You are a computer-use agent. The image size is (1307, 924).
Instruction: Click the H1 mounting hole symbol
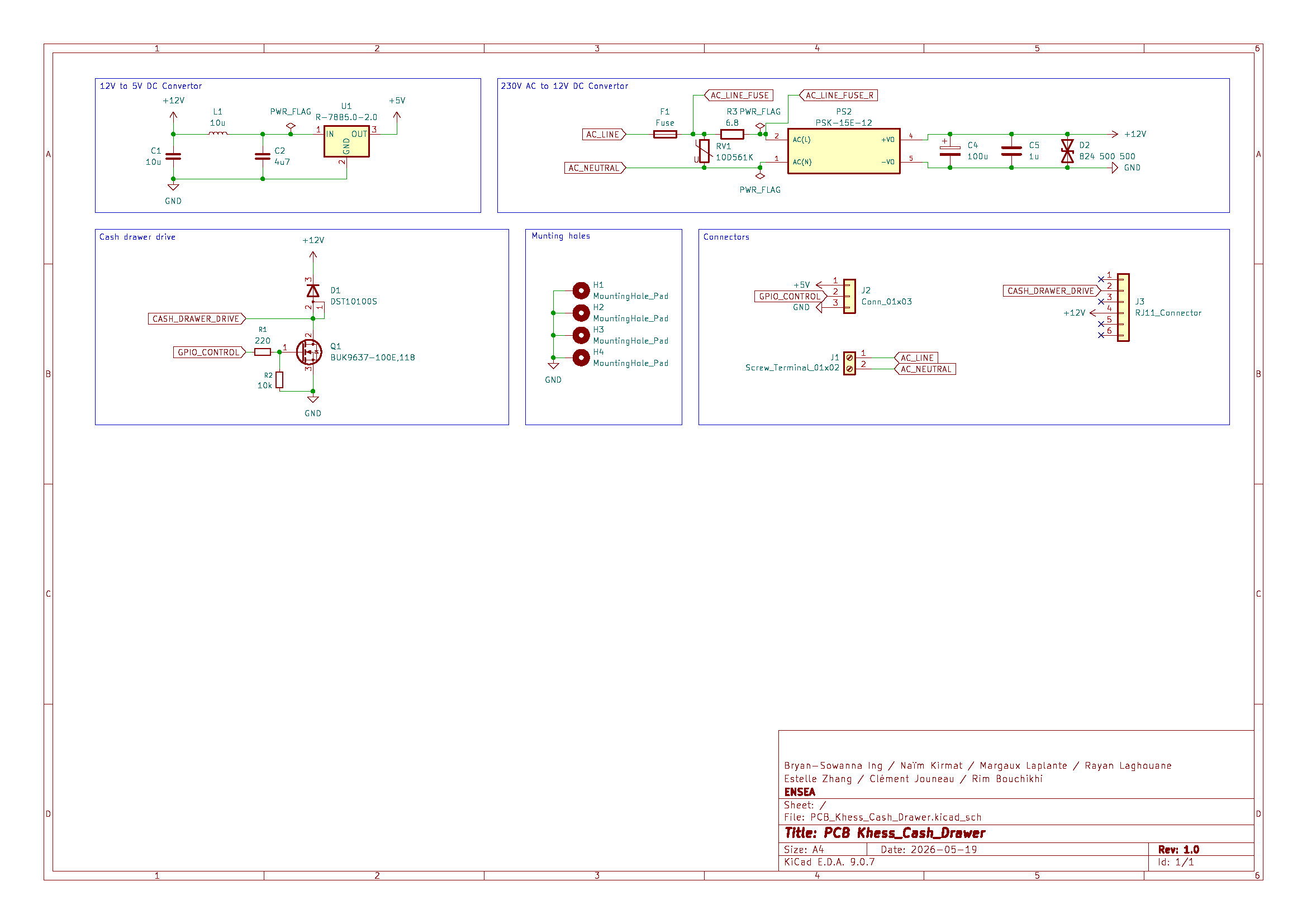(581, 290)
